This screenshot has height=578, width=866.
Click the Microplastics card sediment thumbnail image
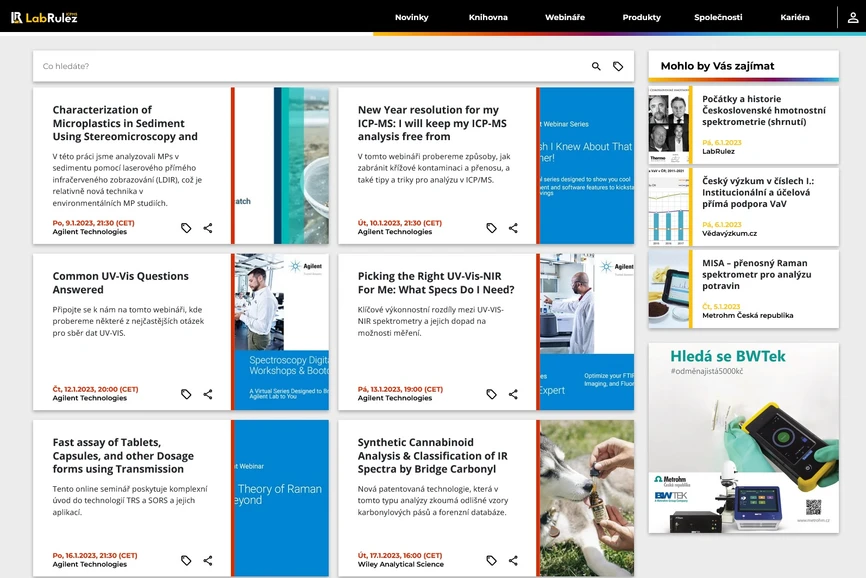pos(282,166)
